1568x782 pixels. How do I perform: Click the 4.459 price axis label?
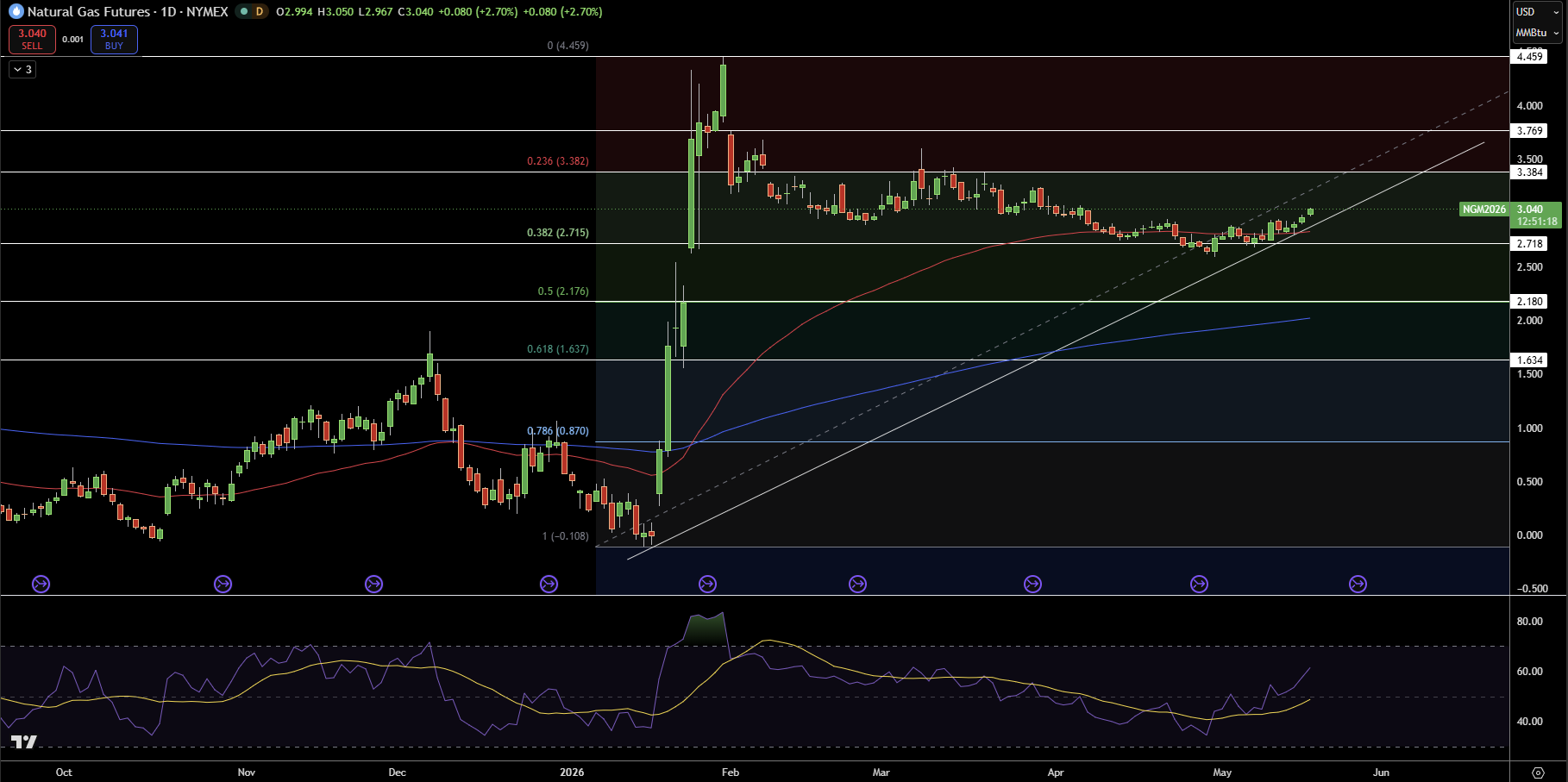pos(1529,57)
